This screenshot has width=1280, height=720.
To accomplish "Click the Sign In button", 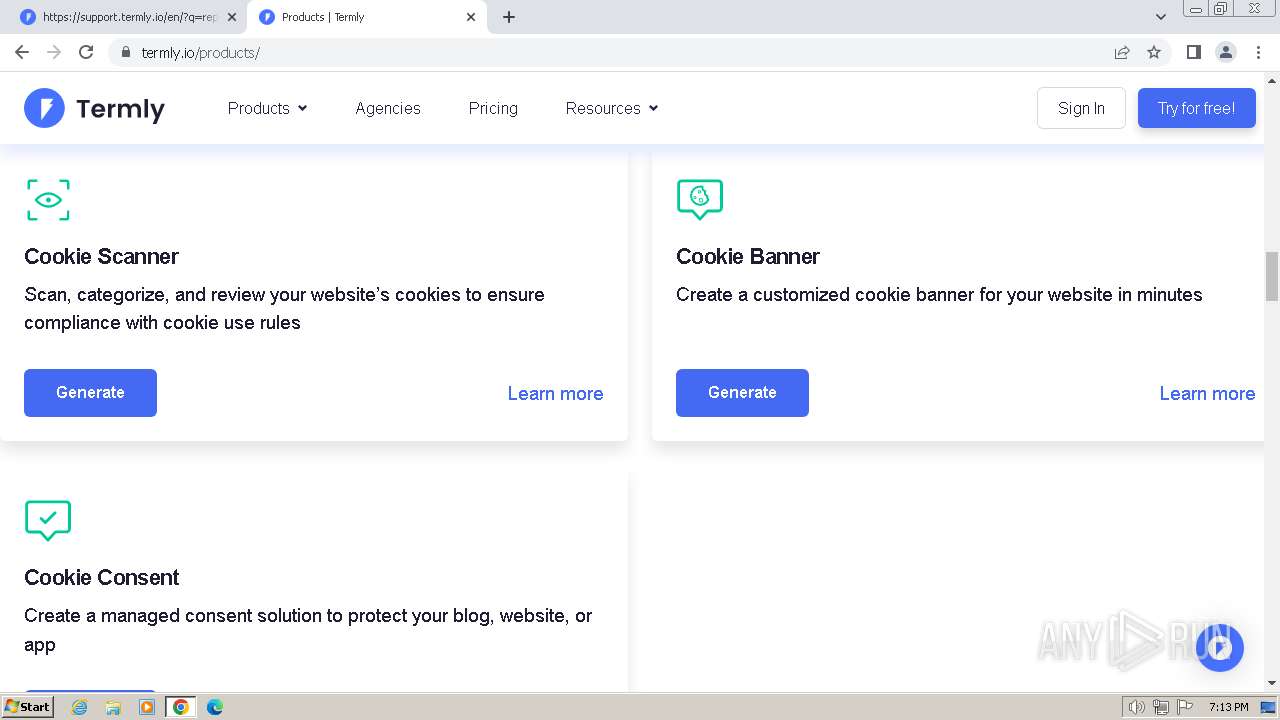I will (x=1081, y=108).
